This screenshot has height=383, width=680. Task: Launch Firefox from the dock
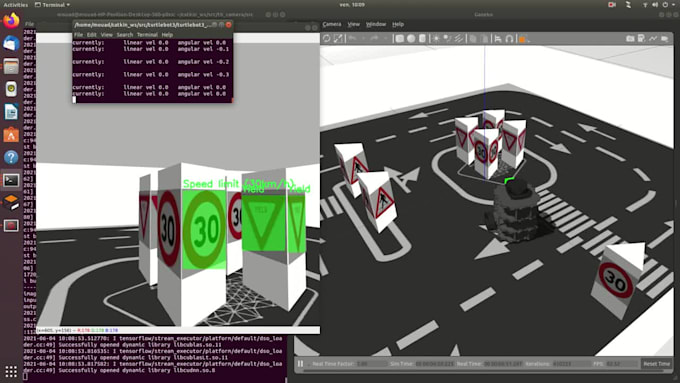coord(11,21)
